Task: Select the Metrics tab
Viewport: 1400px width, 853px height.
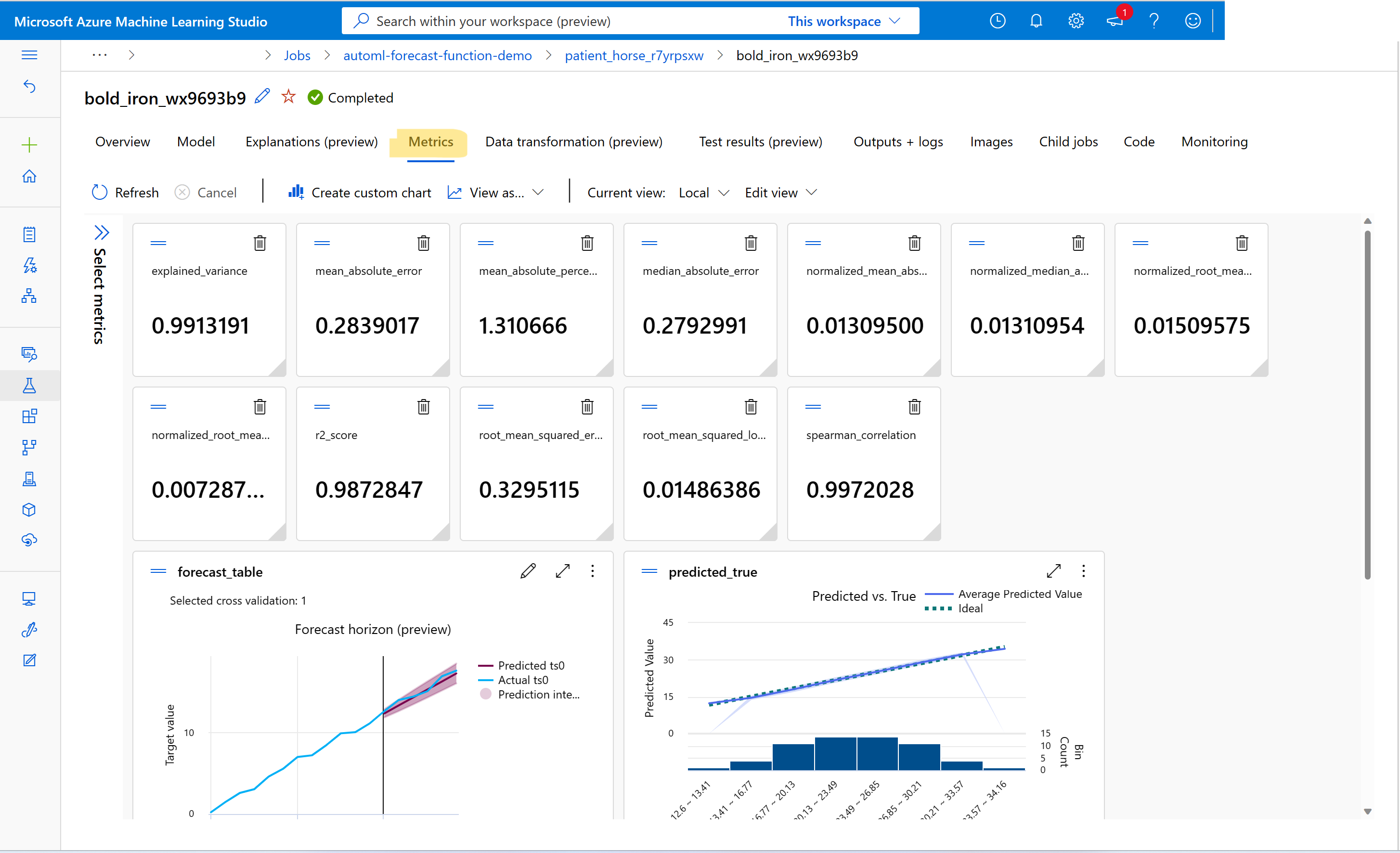Action: tap(430, 141)
